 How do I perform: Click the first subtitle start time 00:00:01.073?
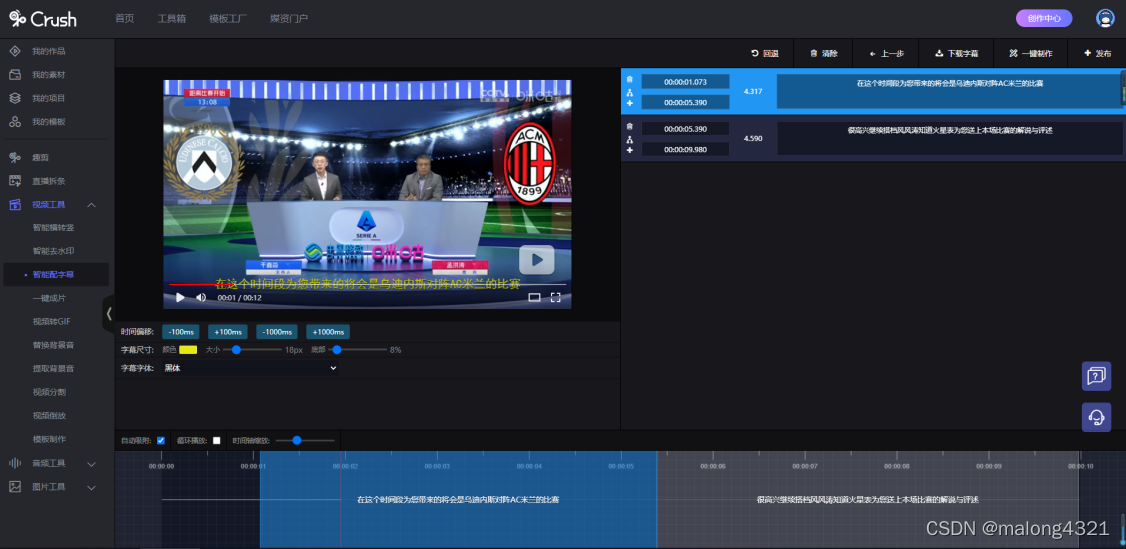coord(685,82)
